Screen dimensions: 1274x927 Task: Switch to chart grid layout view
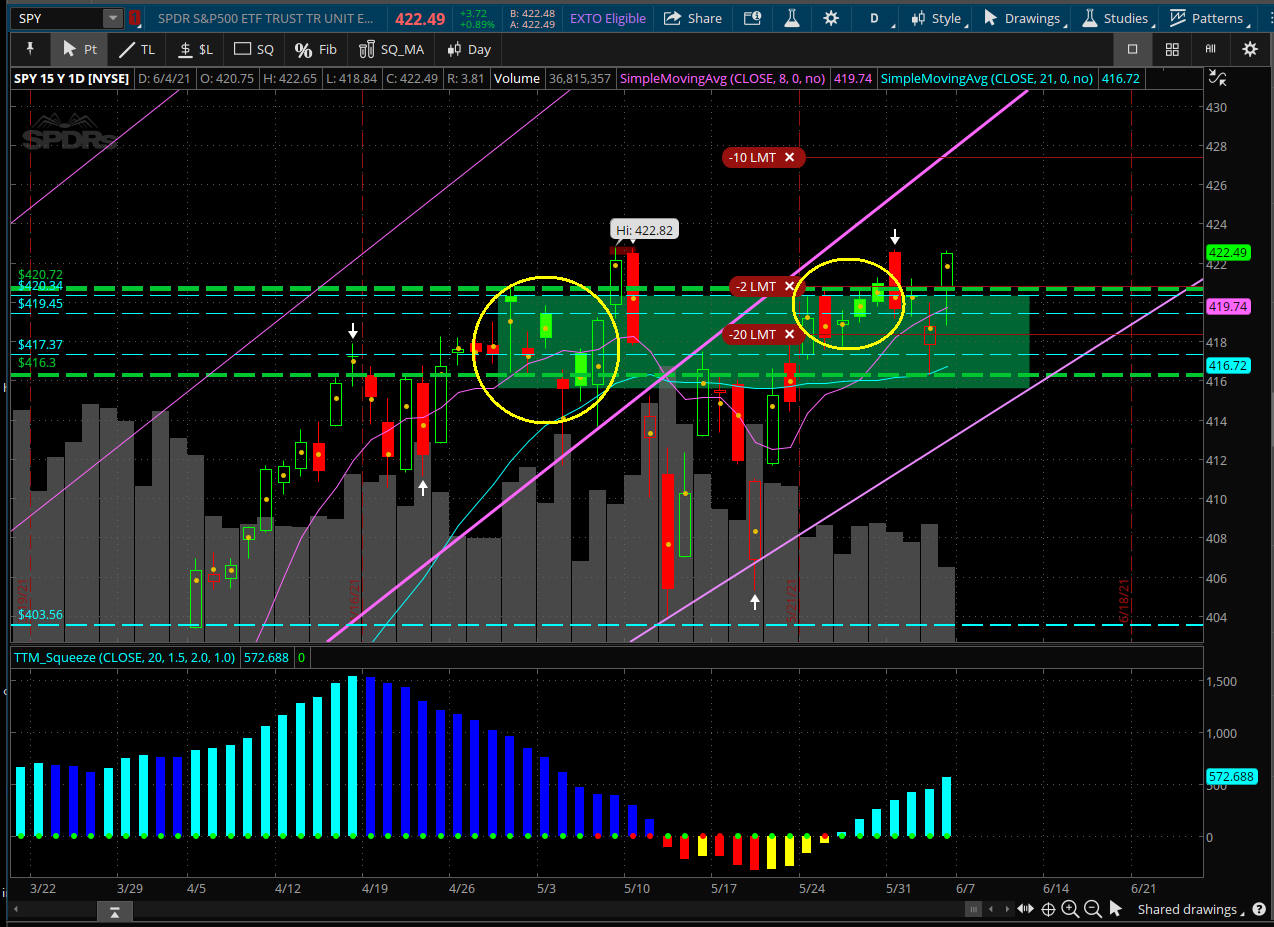click(x=1172, y=49)
